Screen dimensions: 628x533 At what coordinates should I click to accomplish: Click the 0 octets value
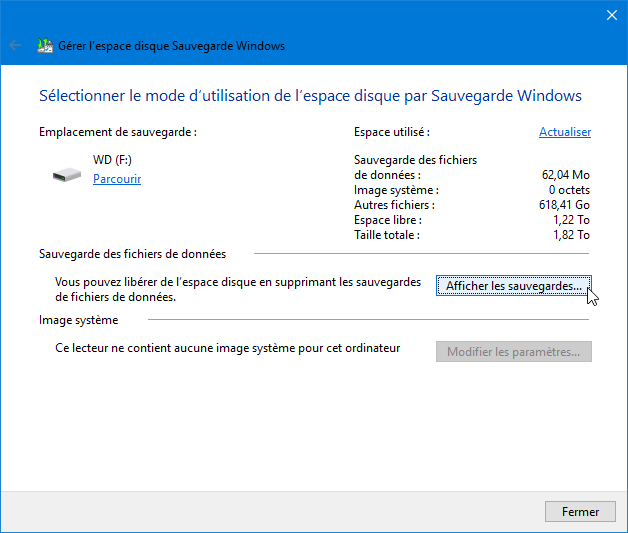click(x=569, y=190)
